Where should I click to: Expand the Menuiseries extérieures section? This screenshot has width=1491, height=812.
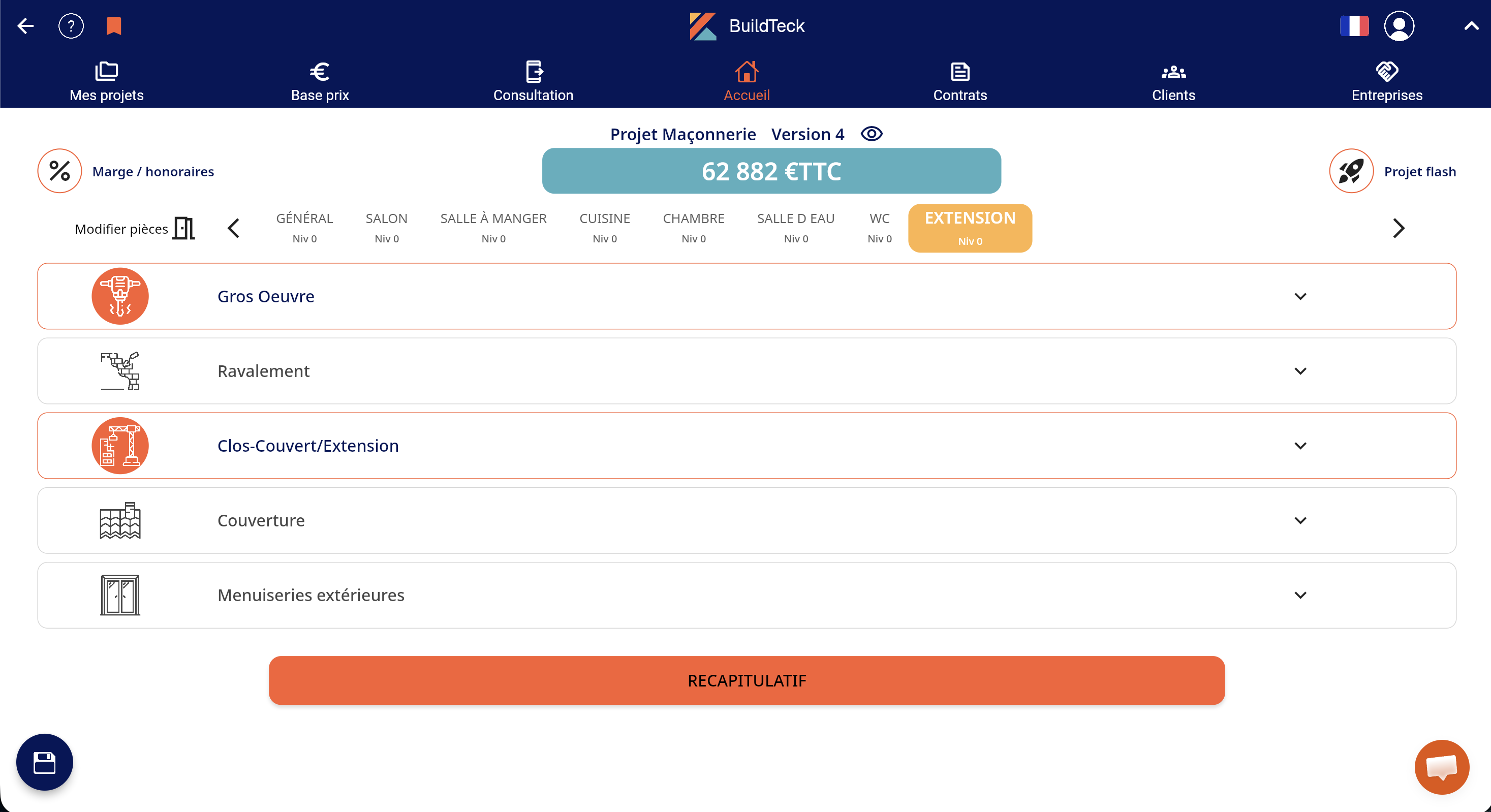pyautogui.click(x=1300, y=595)
